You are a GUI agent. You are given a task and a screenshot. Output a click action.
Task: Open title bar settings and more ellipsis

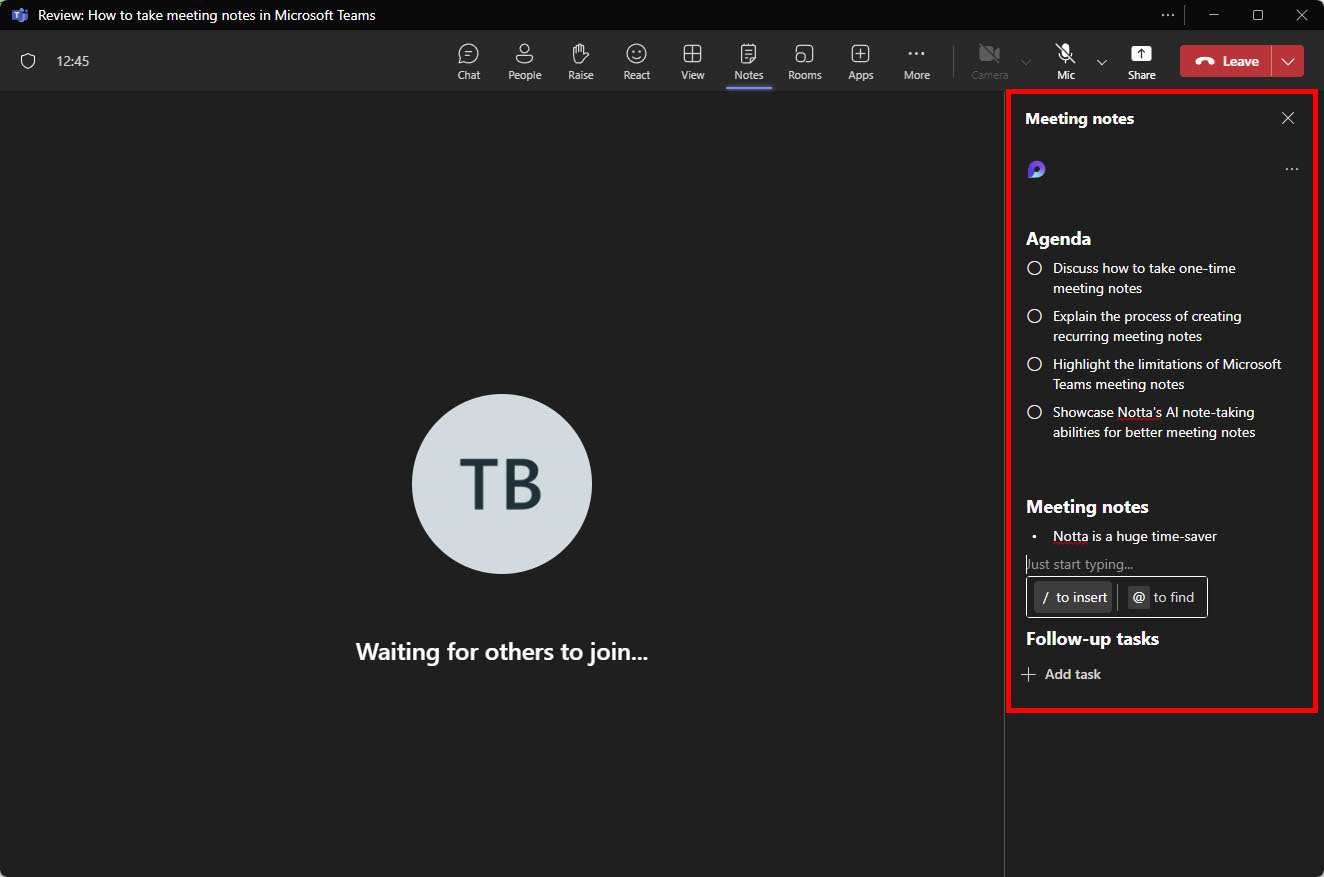click(1168, 15)
